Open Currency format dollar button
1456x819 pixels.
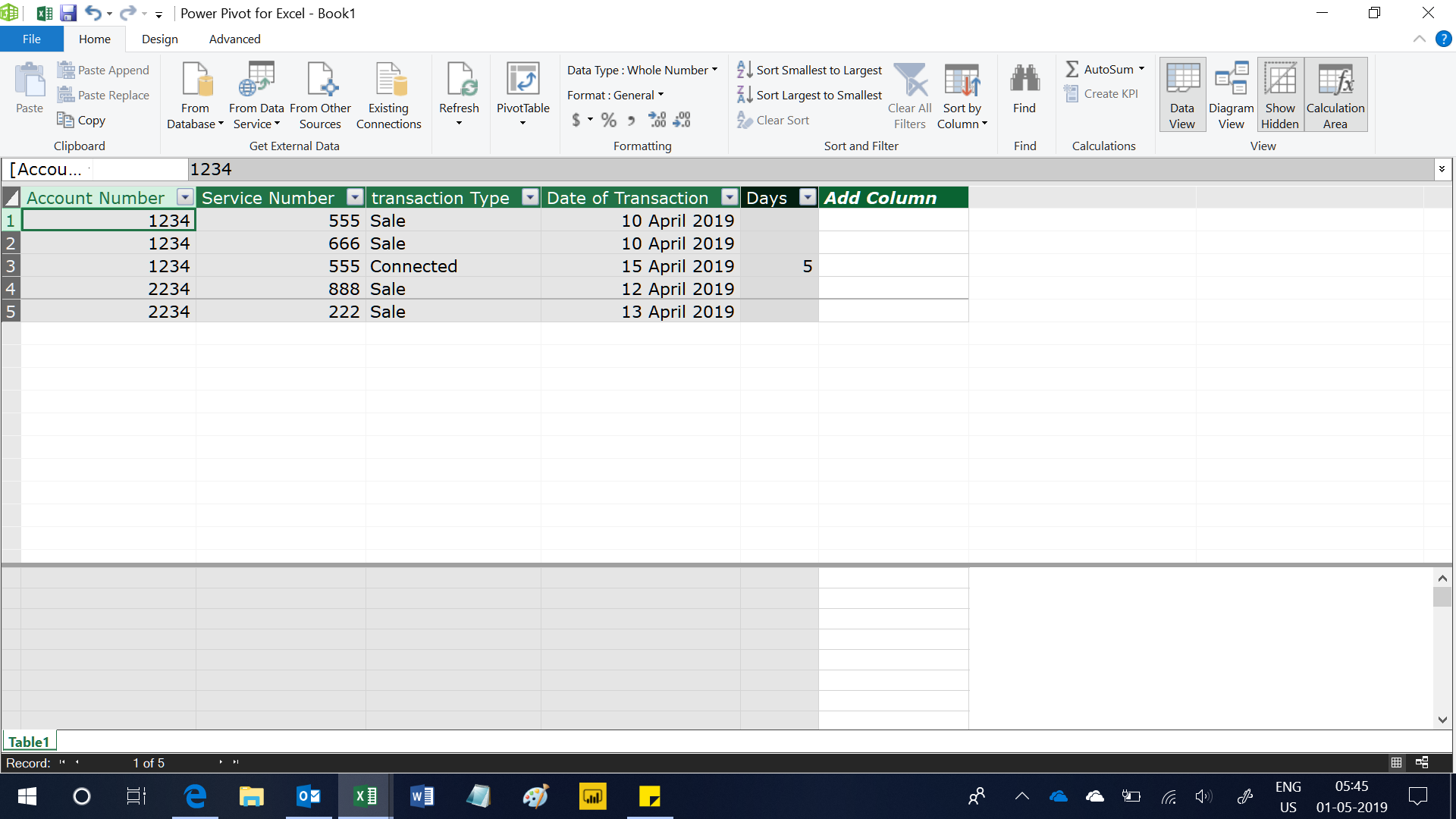(576, 120)
